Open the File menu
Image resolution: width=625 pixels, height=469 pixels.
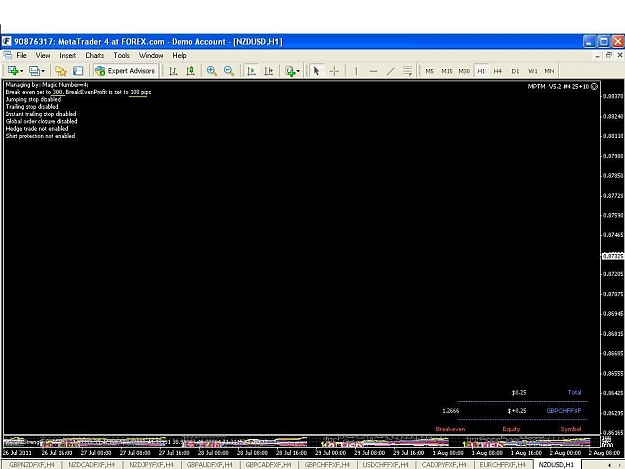click(x=22, y=55)
